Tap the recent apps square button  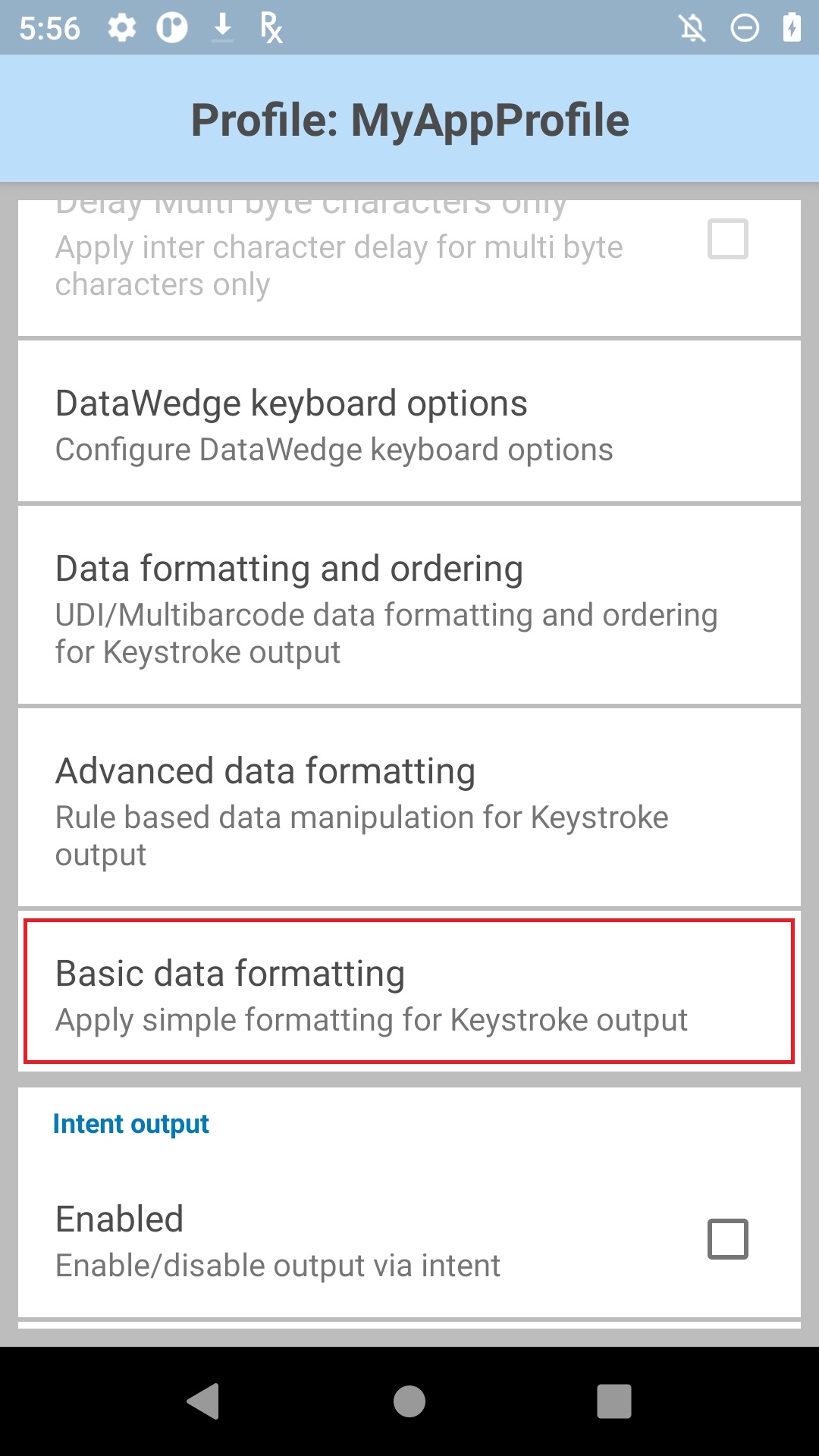tap(614, 1401)
